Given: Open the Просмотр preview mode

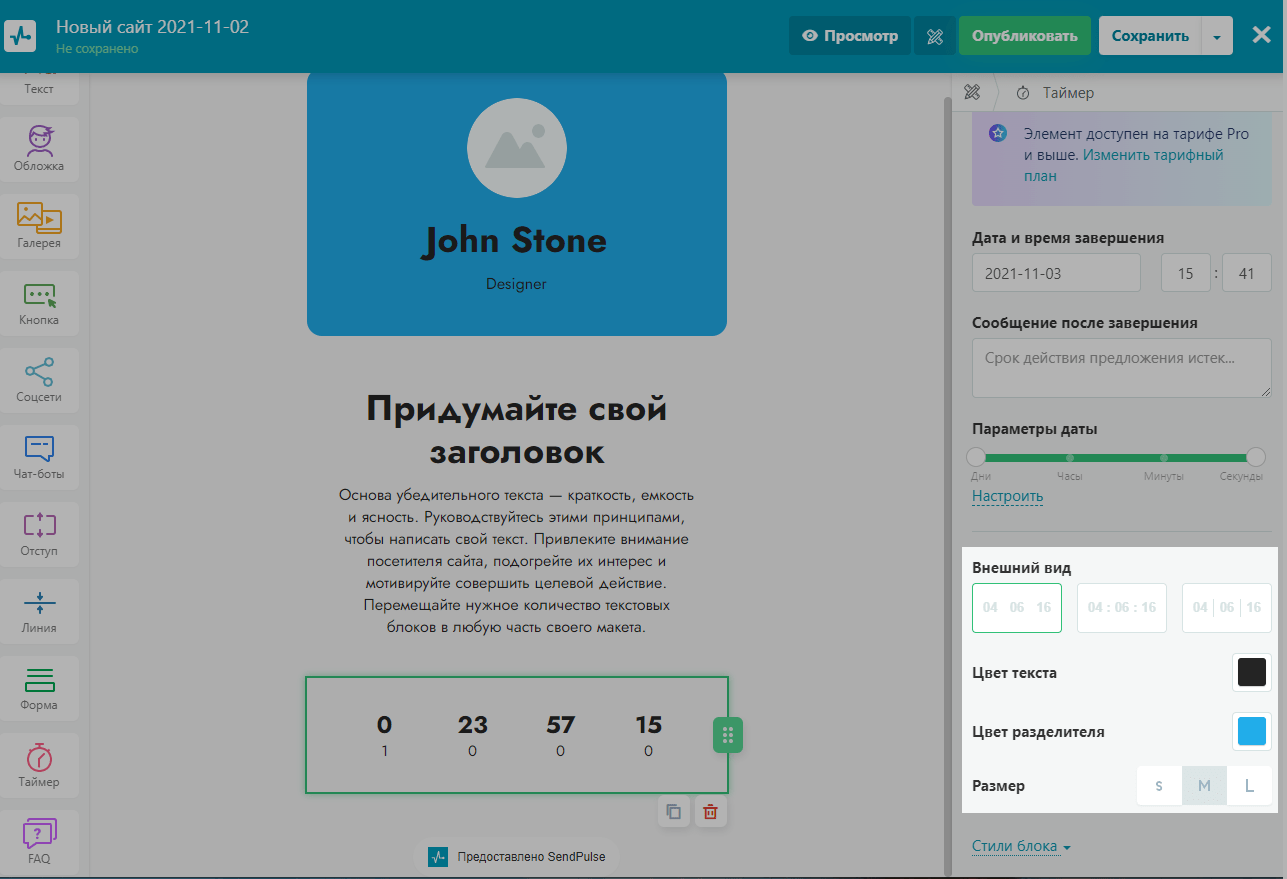Looking at the screenshot, I should pyautogui.click(x=849, y=36).
